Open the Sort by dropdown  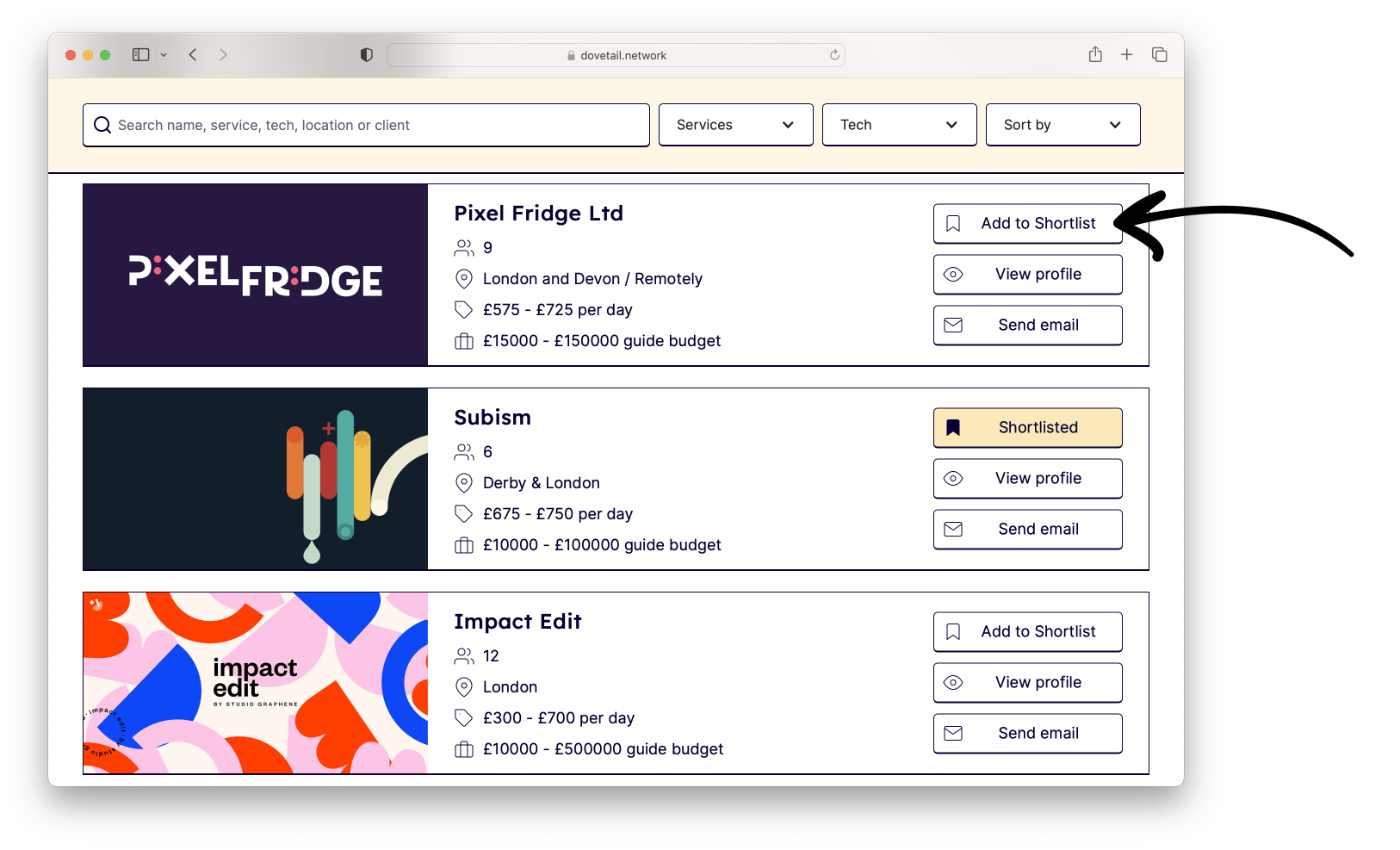pyautogui.click(x=1062, y=125)
